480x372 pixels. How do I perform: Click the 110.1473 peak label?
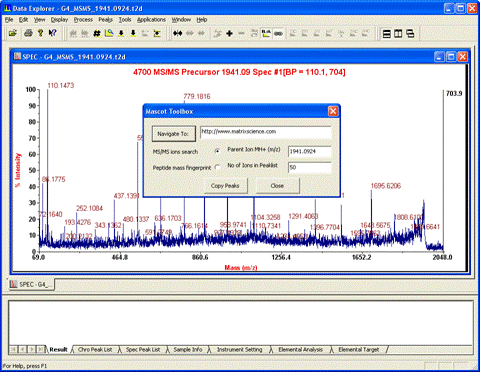[x=61, y=85]
